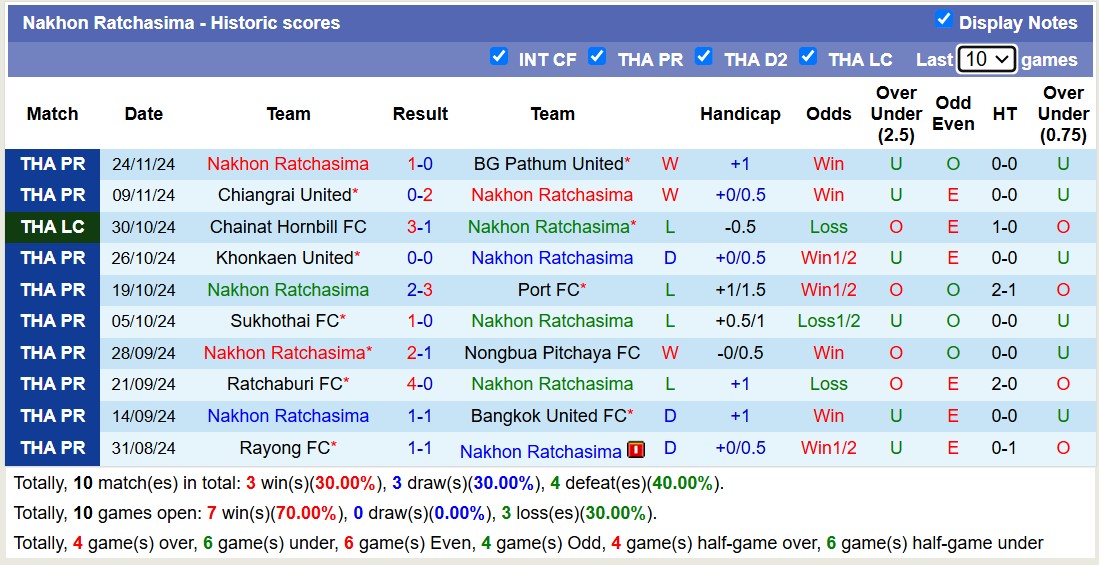Viewport: 1099px width, 565px height.
Task: Open the Port FC team link
Action: coord(548,290)
